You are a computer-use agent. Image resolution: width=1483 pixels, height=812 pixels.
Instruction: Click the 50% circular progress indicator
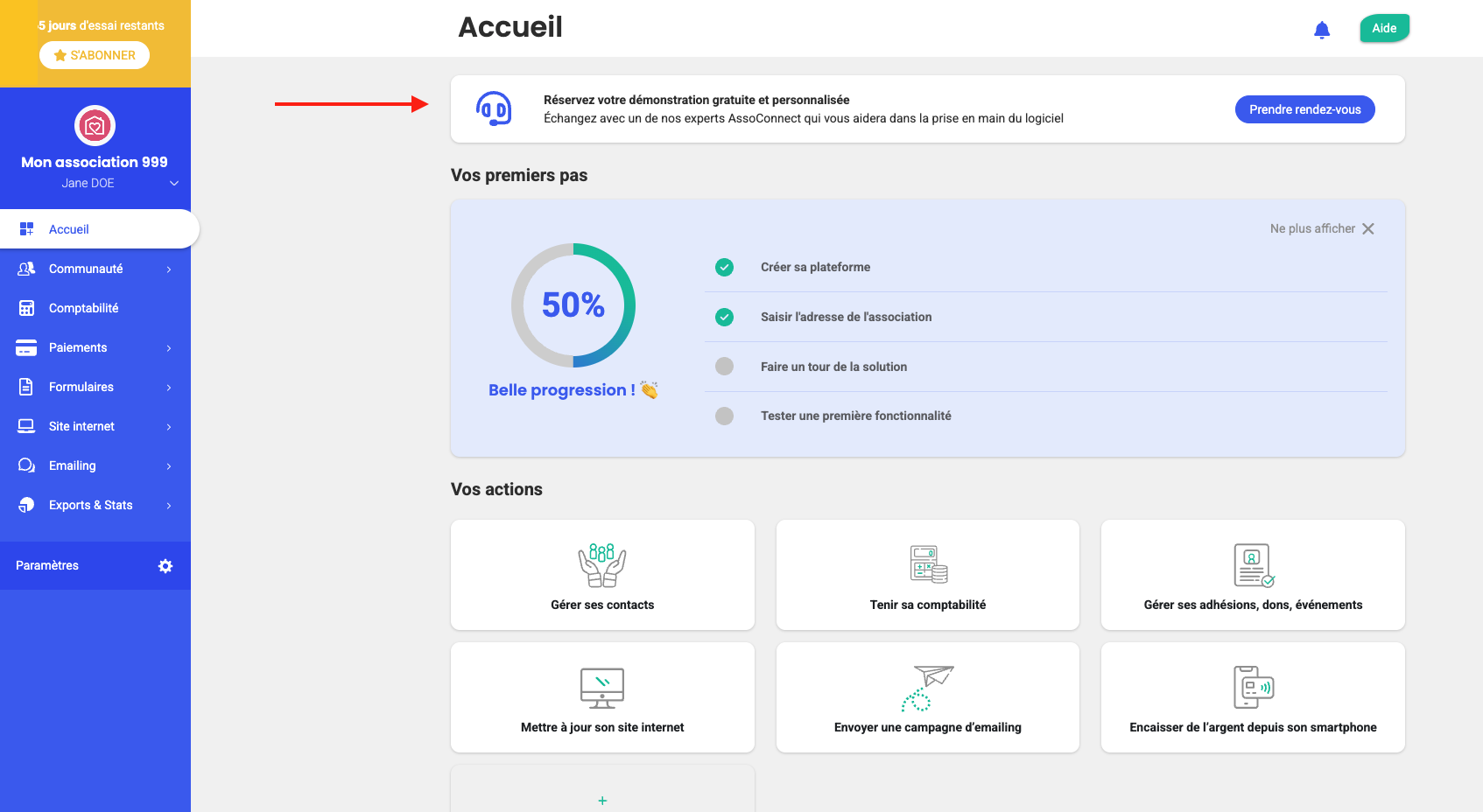tap(573, 305)
